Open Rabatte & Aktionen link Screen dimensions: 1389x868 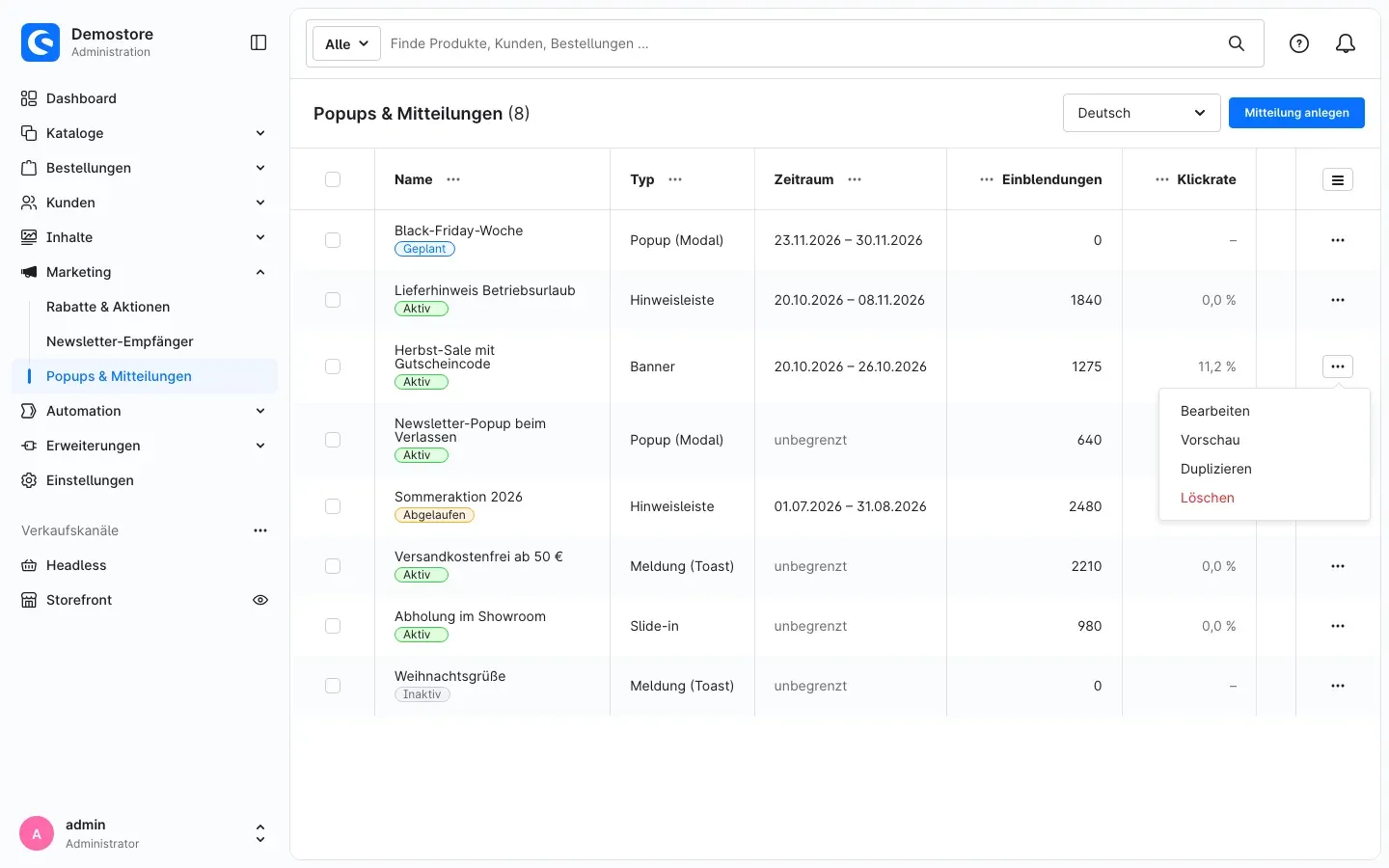point(108,307)
